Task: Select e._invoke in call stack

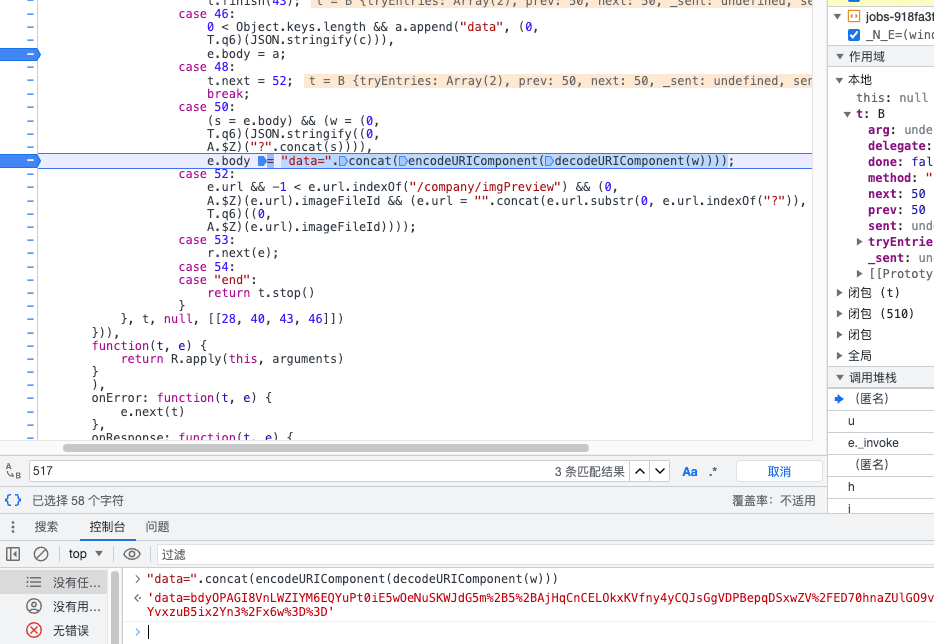Action: [x=873, y=443]
